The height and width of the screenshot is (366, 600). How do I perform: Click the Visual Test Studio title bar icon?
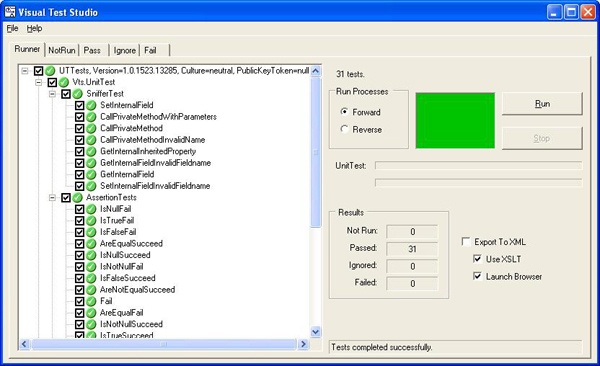[x=10, y=12]
